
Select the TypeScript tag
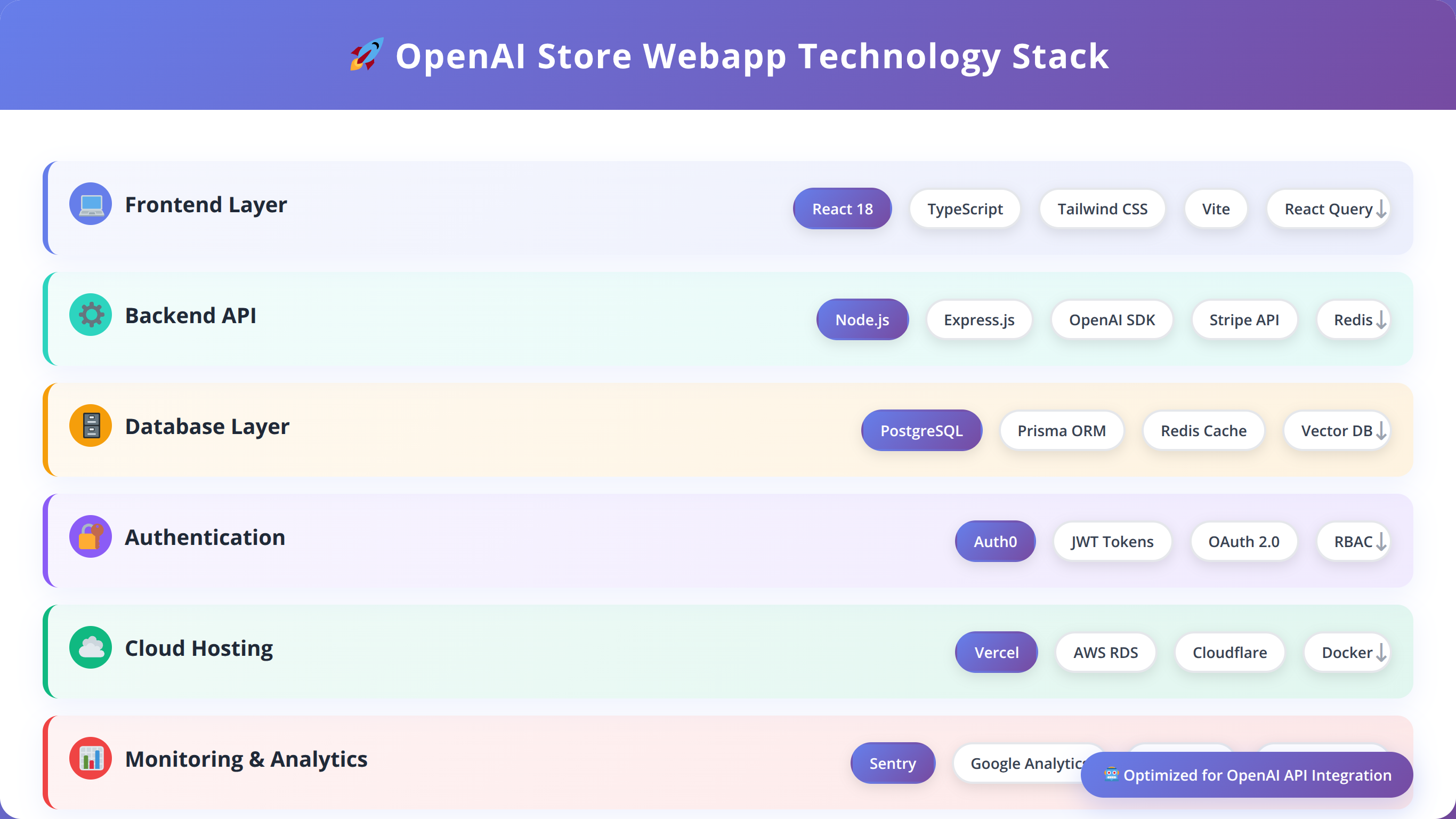point(965,208)
